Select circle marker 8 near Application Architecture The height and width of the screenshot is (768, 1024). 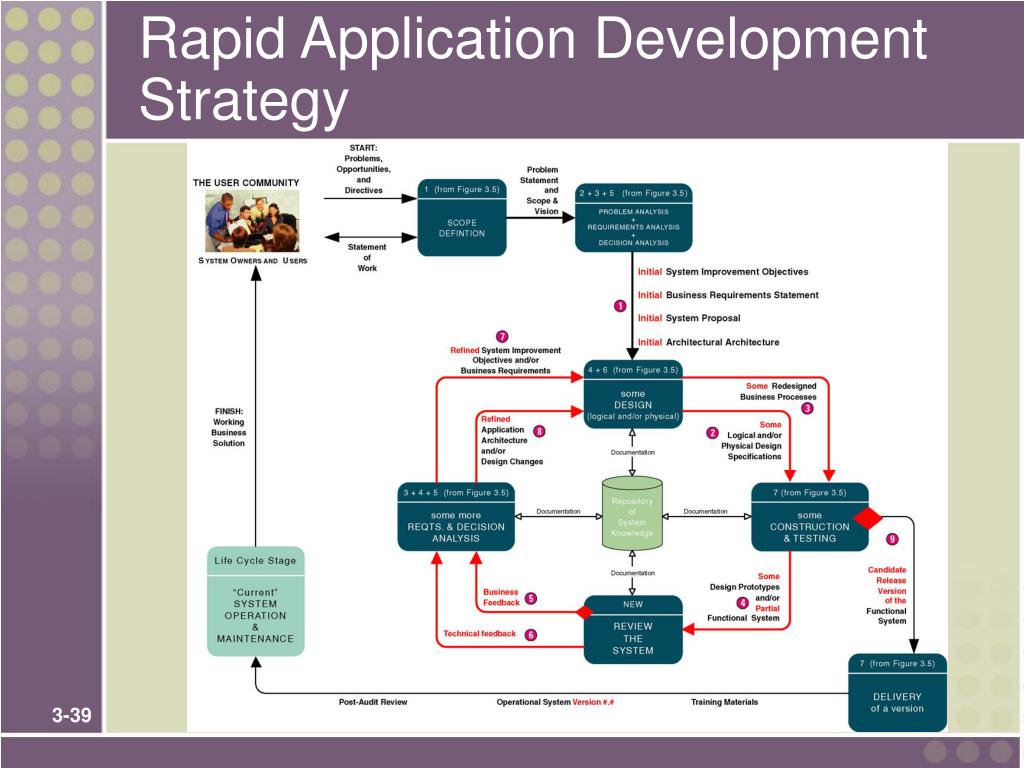click(539, 431)
